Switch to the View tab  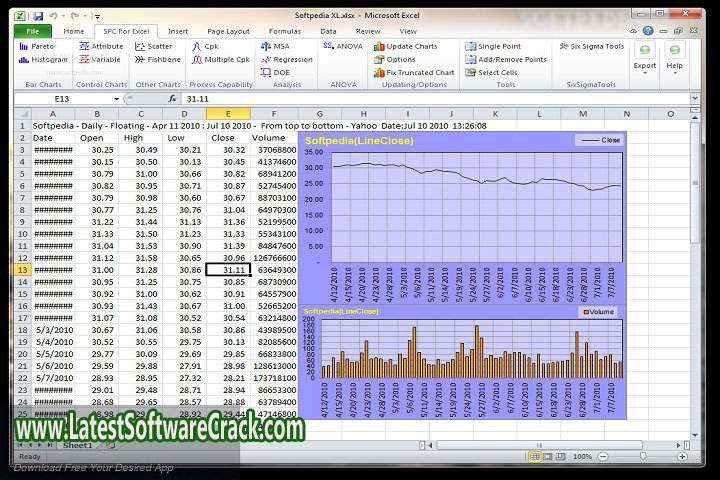pyautogui.click(x=408, y=31)
